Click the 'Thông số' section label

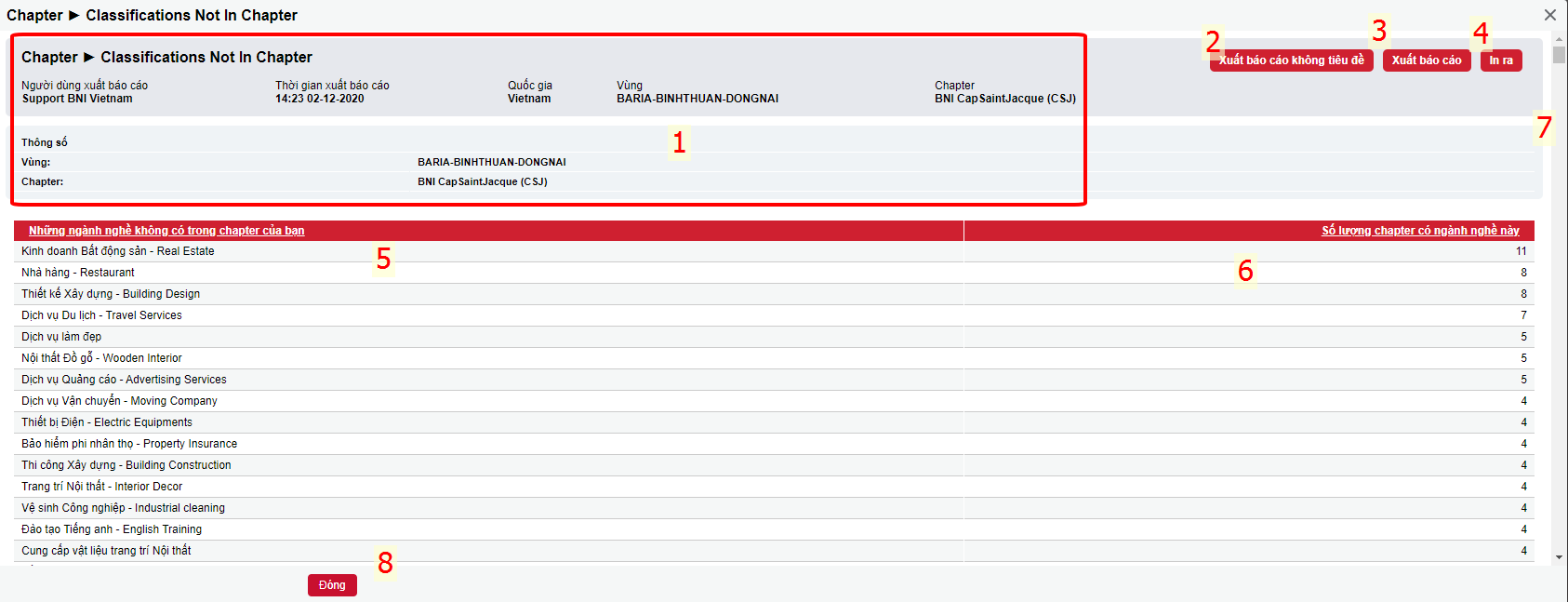[45, 142]
